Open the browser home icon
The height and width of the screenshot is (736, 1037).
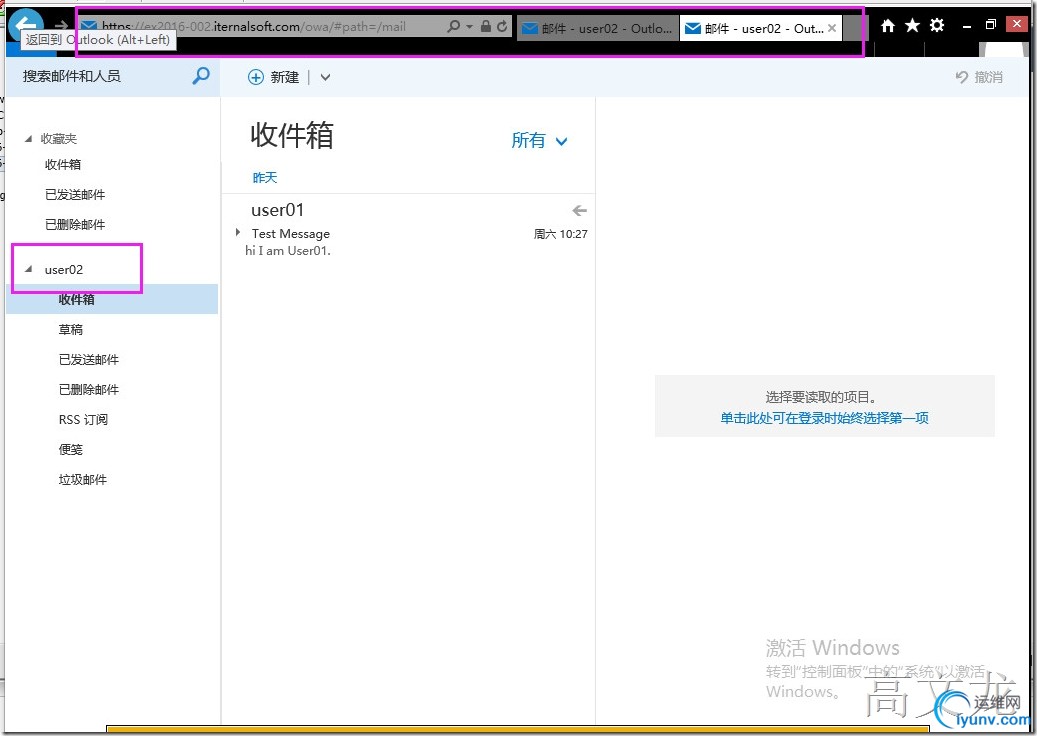coord(888,26)
